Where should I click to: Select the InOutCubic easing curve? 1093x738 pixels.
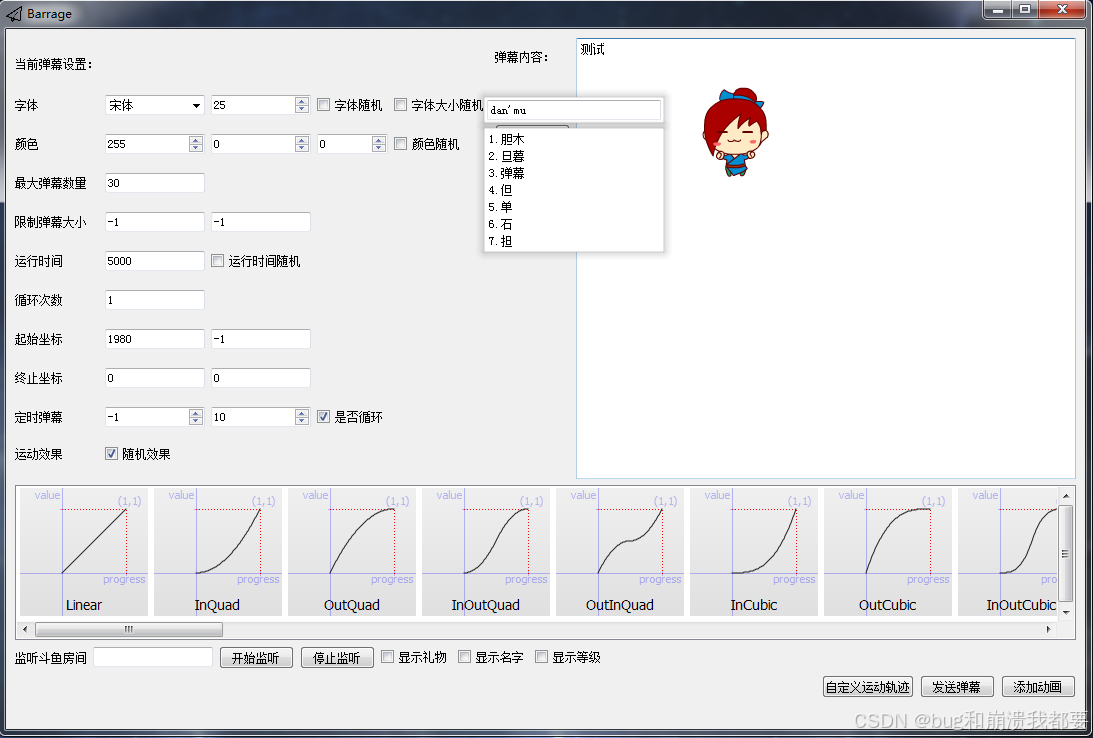point(1008,551)
